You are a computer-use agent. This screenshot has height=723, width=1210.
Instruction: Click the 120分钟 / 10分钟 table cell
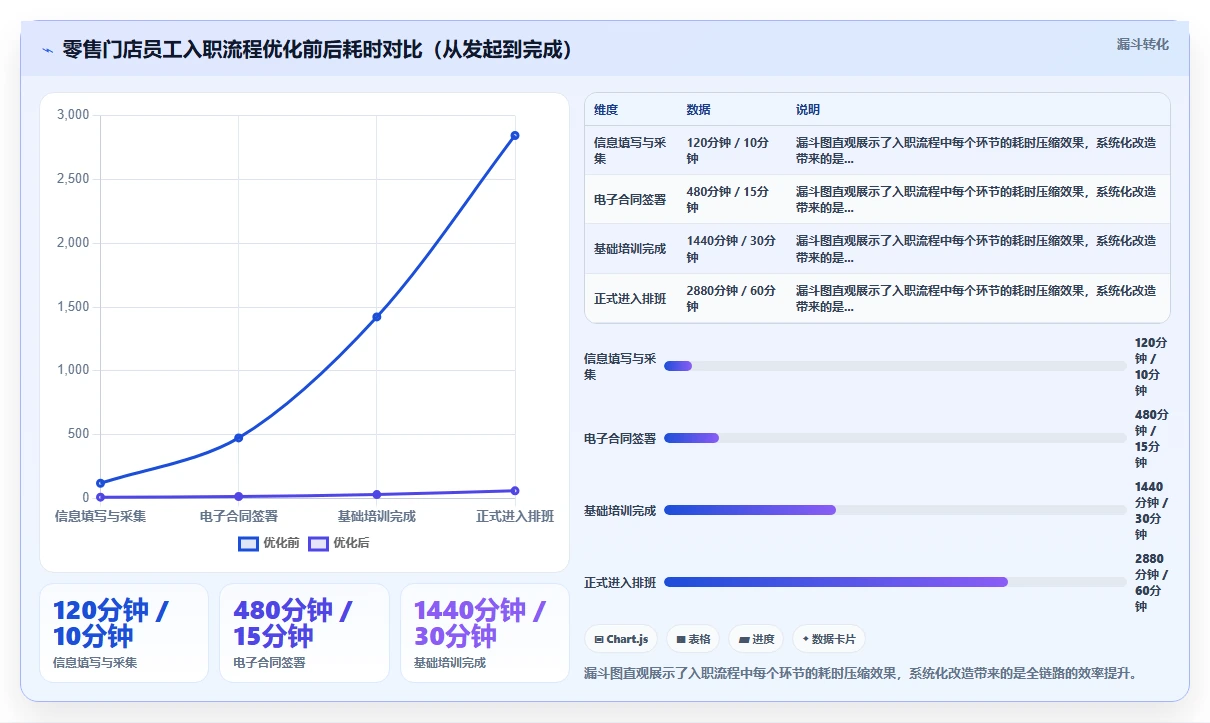(x=730, y=151)
